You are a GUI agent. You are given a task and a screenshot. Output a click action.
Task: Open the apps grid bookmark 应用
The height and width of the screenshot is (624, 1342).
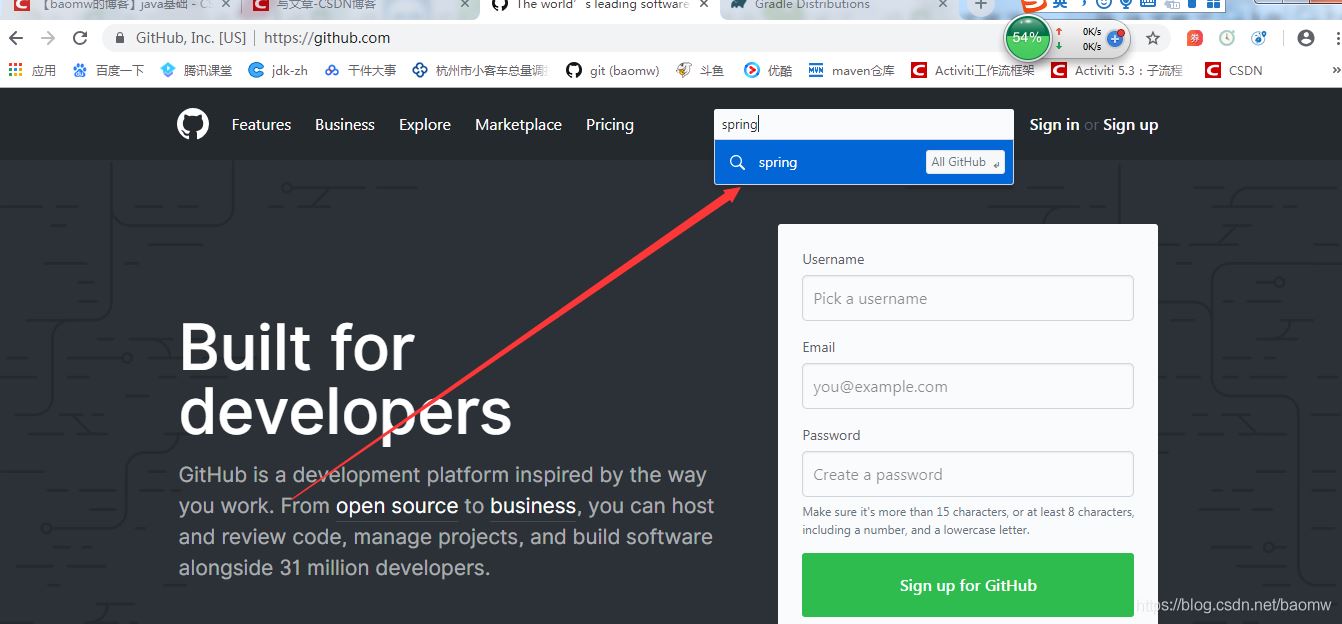coord(32,70)
